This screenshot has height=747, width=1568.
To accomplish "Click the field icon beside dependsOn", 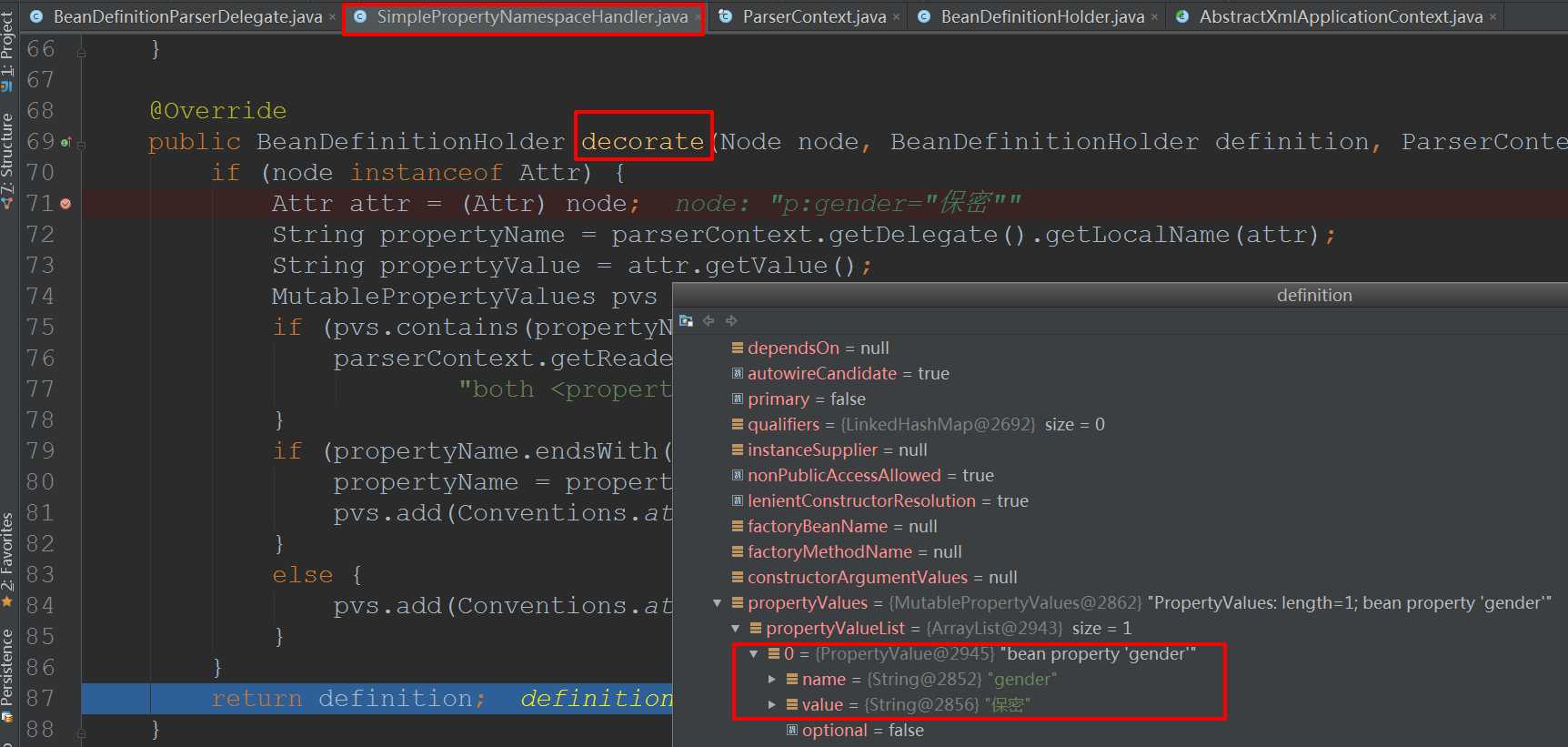I will (738, 348).
